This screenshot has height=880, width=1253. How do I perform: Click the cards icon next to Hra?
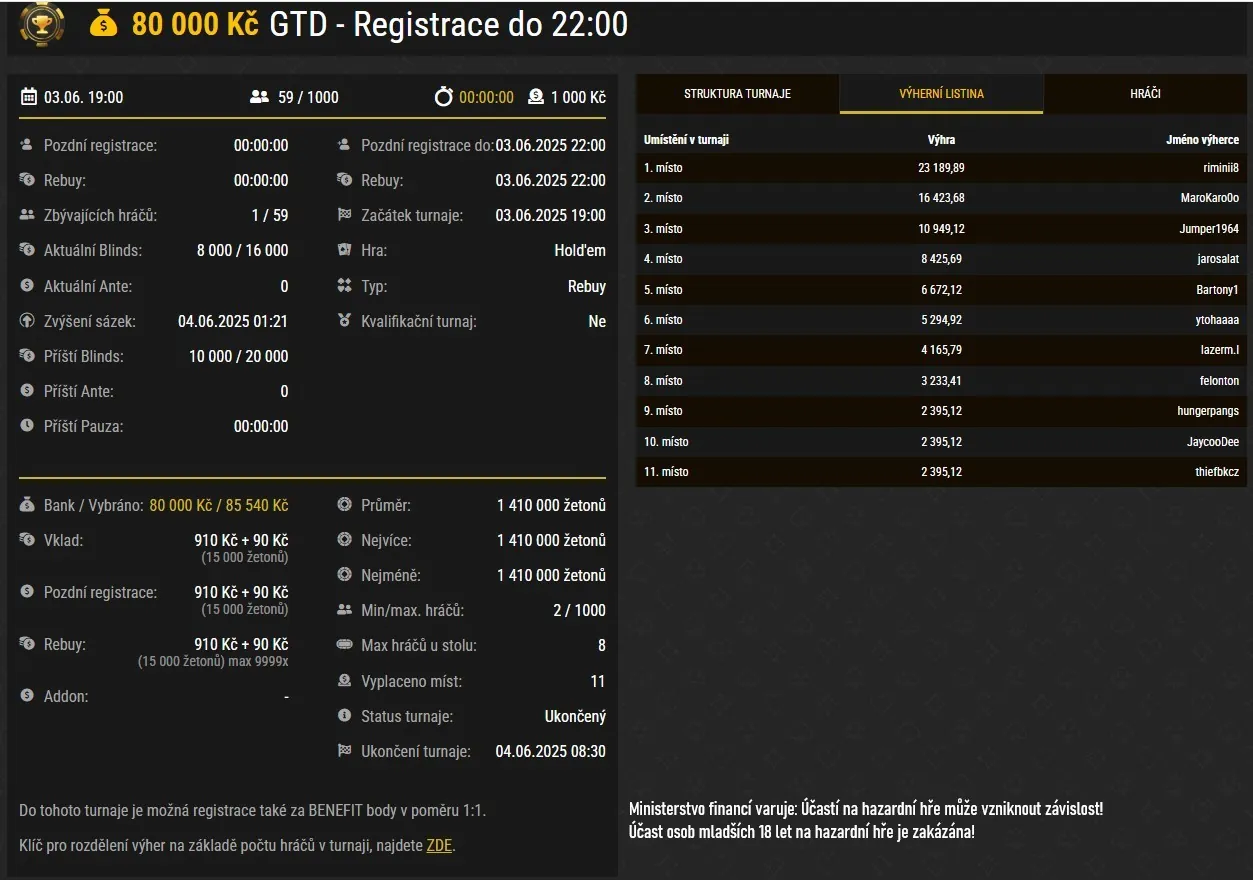tap(345, 250)
